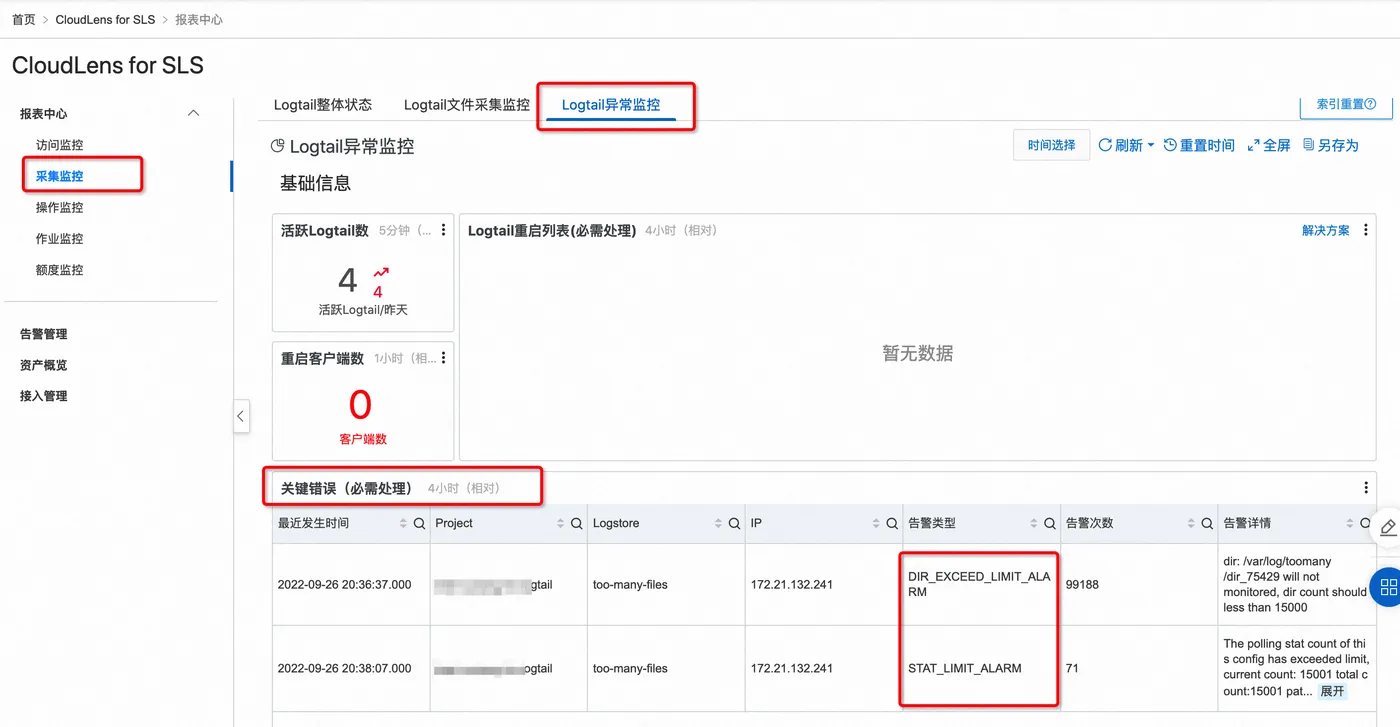Image resolution: width=1400 pixels, height=727 pixels.
Task: Search the IP column
Action: click(891, 523)
